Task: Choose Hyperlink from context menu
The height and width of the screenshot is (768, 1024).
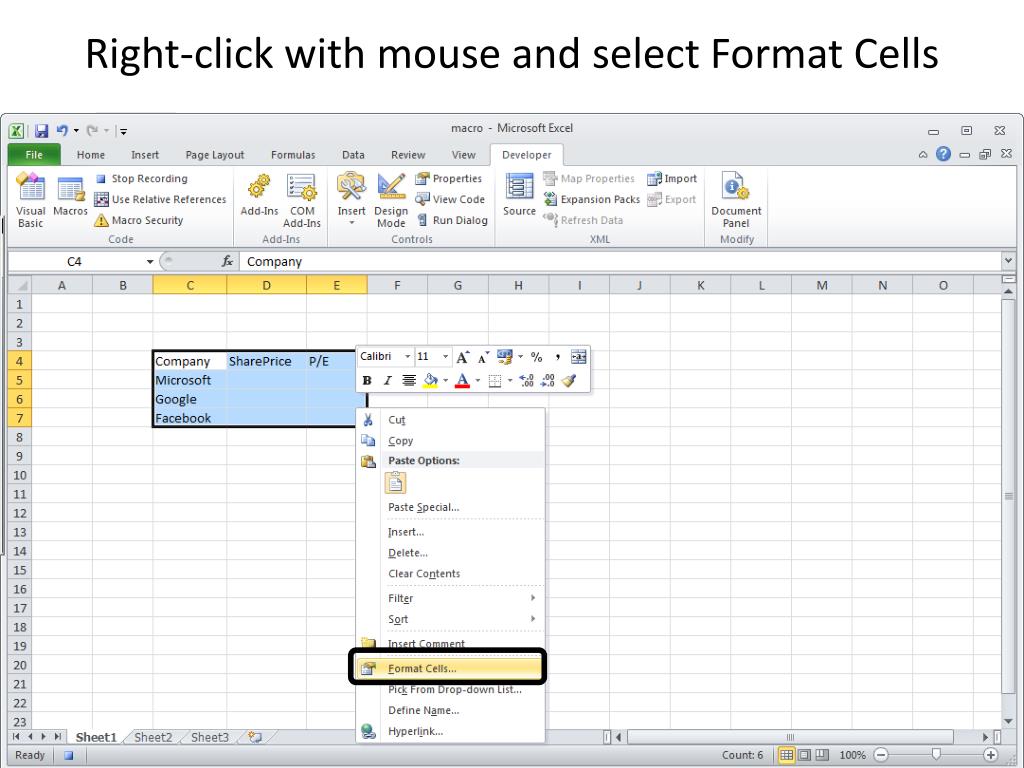Action: click(451, 731)
